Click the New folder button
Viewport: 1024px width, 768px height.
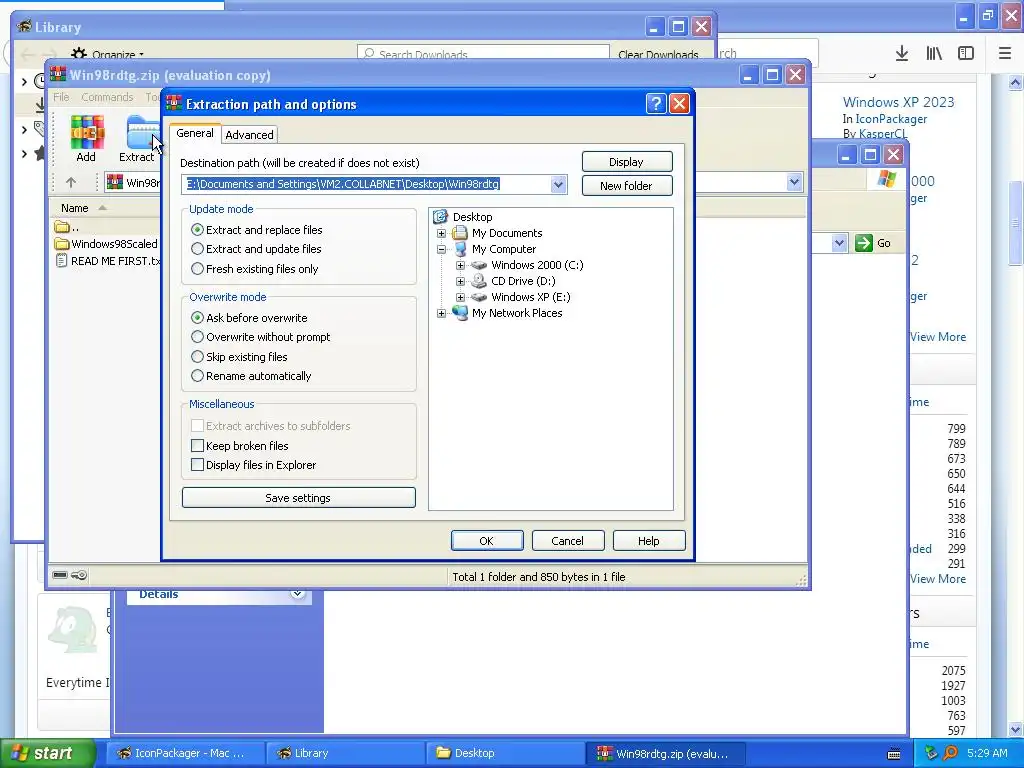627,185
